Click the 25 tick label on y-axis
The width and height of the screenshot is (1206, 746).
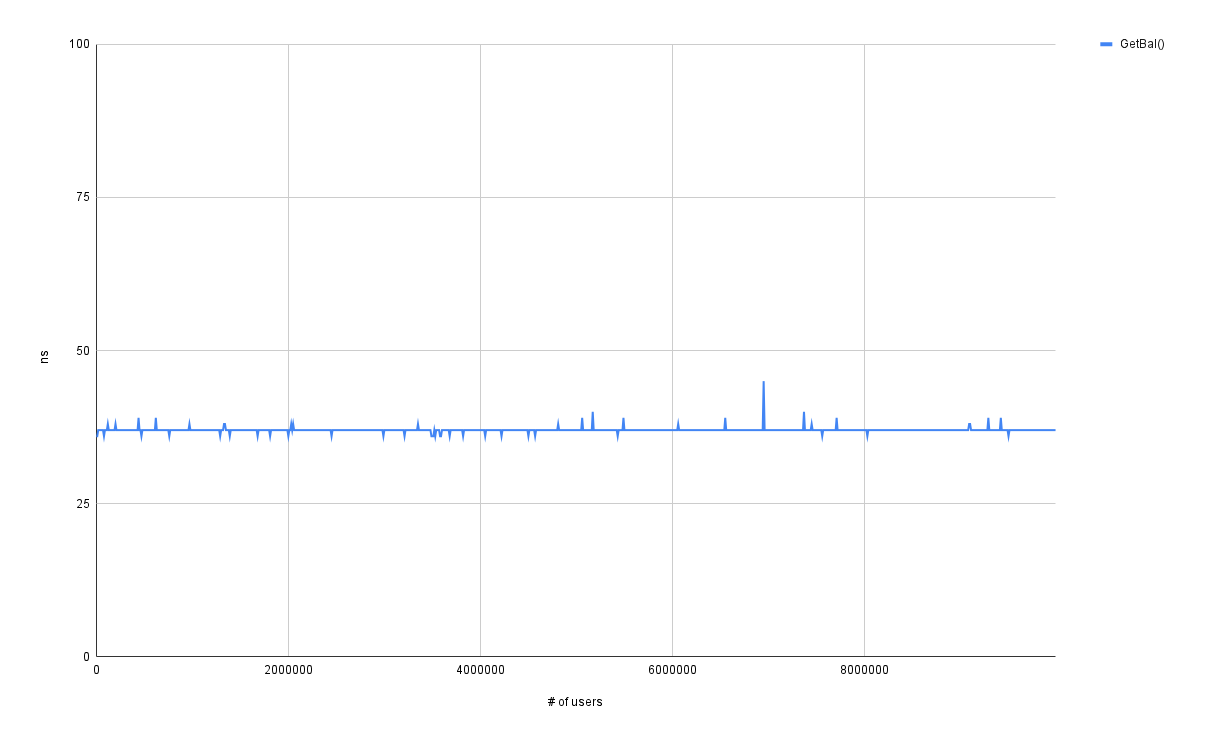tap(83, 504)
